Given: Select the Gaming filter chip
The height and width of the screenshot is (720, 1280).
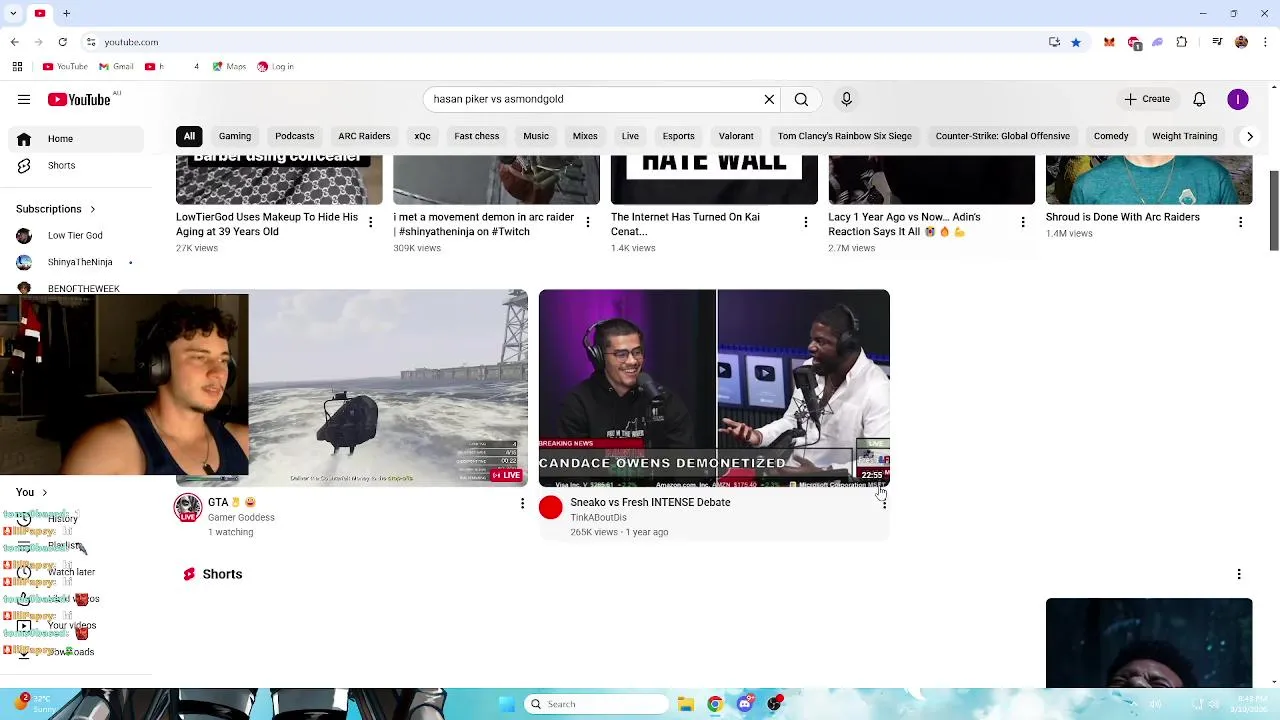Looking at the screenshot, I should pyautogui.click(x=235, y=136).
